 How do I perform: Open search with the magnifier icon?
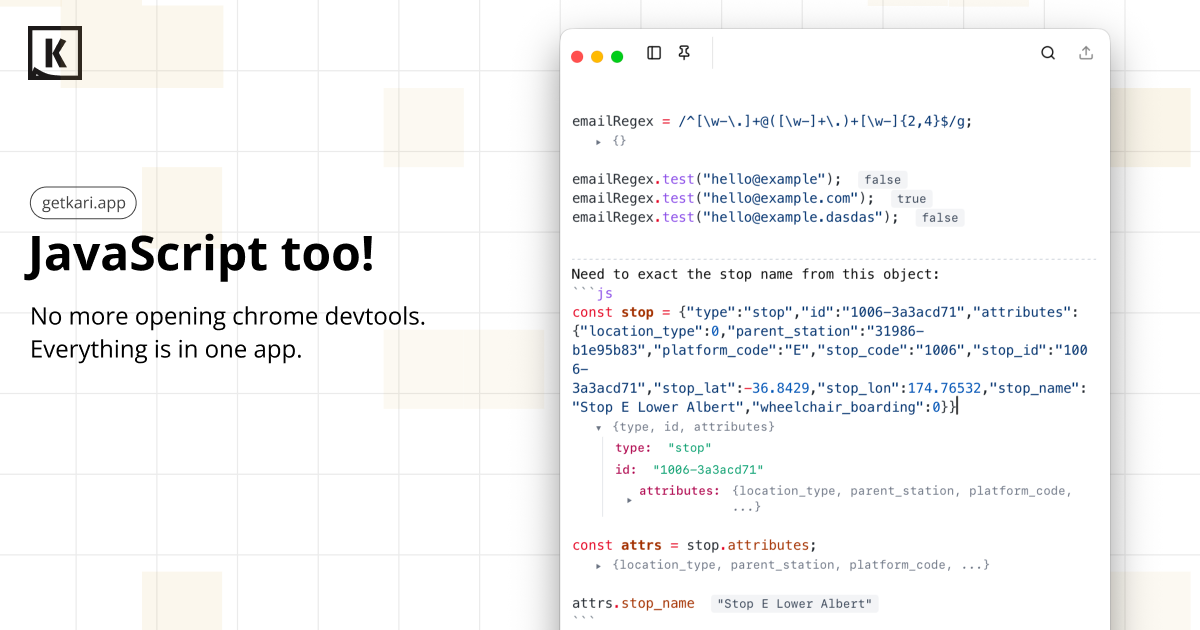(x=1048, y=53)
